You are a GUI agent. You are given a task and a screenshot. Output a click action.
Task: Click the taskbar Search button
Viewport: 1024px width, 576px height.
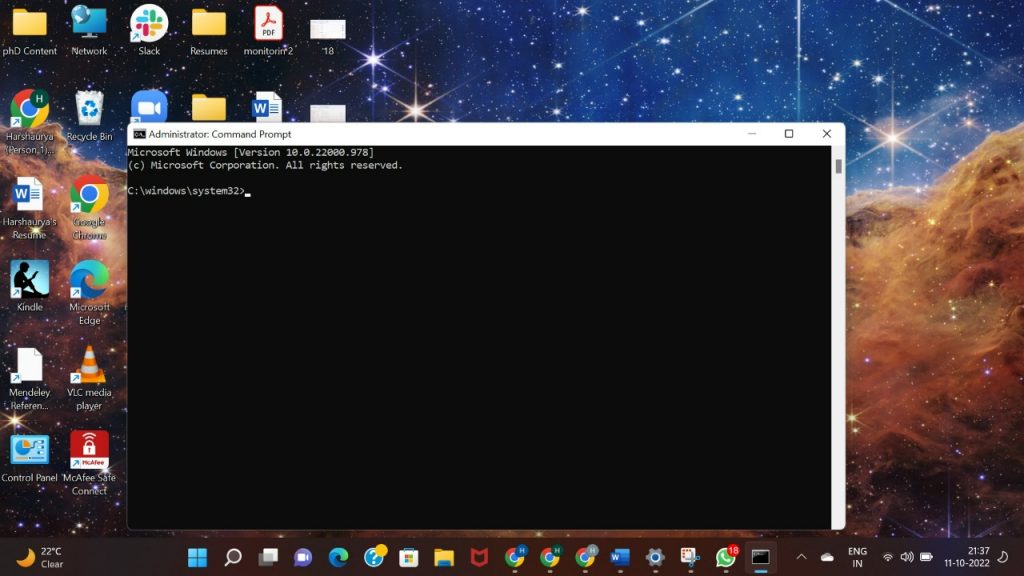coord(233,557)
